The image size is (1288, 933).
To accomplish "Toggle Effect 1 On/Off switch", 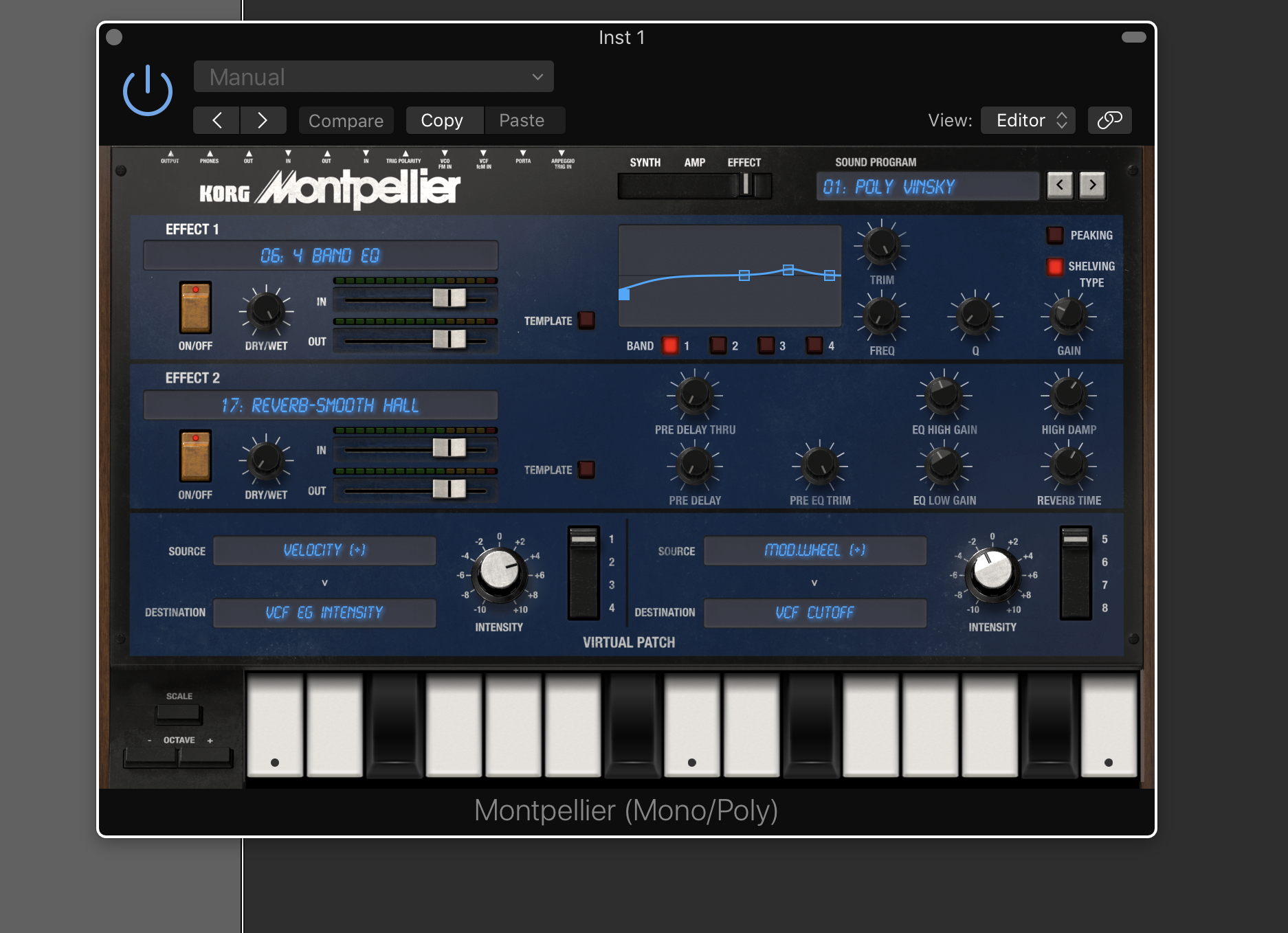I will click(x=195, y=308).
